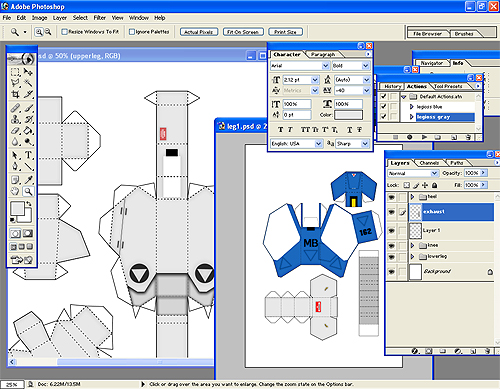Select the Magic Wand tool
Screen dimensions: 500x389
point(28,83)
